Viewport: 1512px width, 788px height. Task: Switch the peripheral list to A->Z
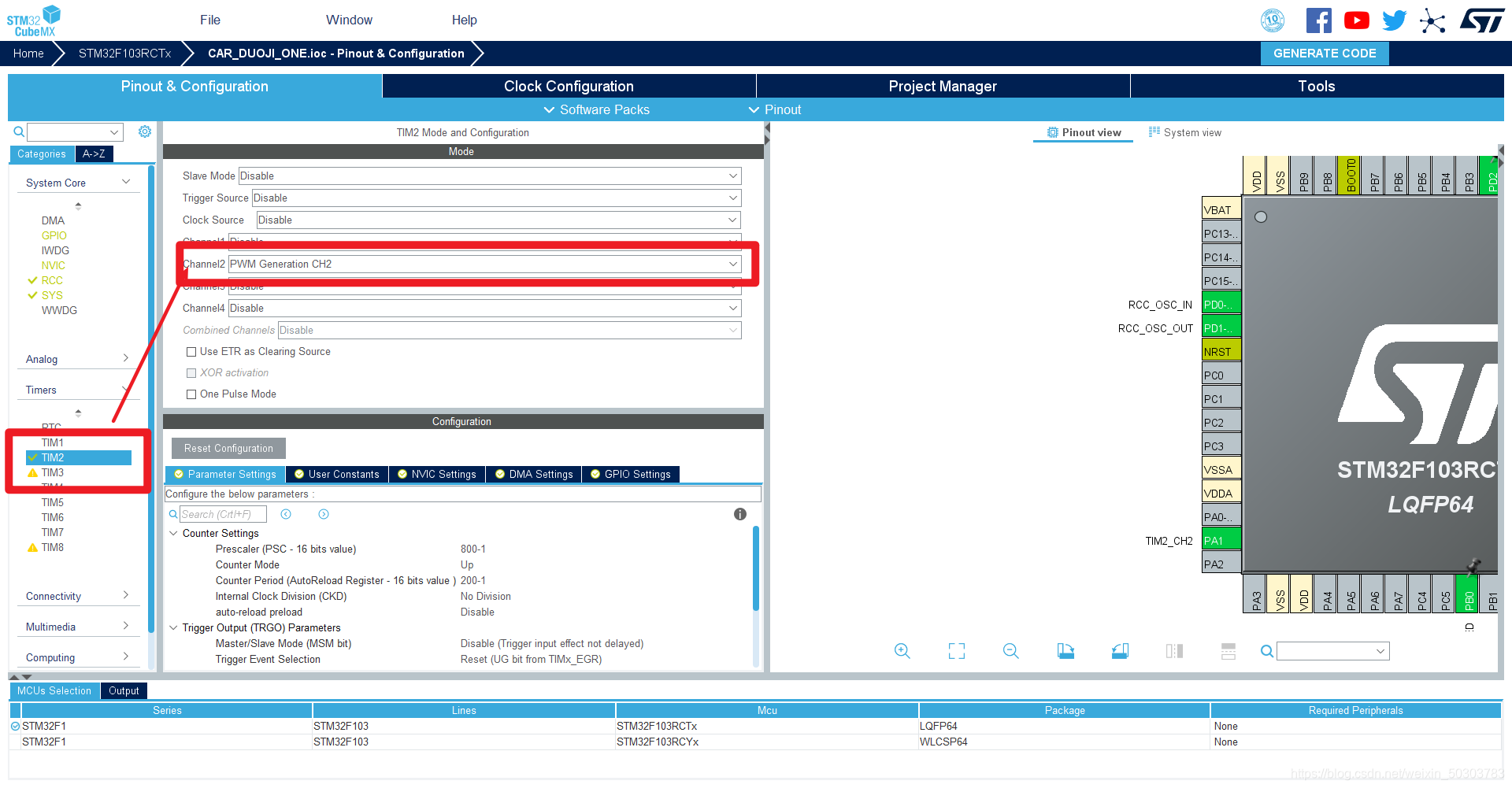(94, 154)
